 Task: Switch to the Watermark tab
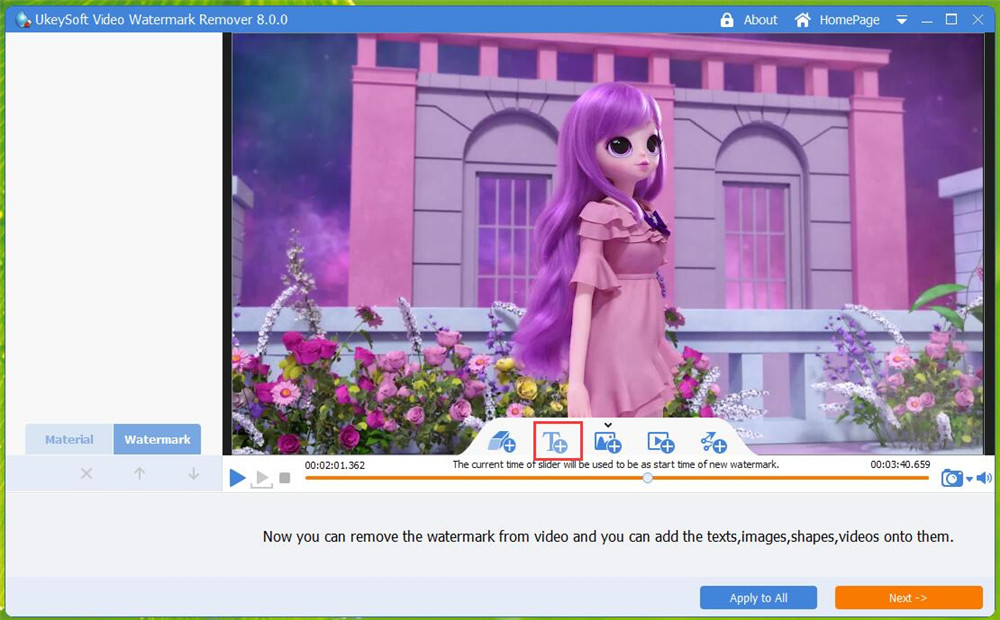pos(157,439)
